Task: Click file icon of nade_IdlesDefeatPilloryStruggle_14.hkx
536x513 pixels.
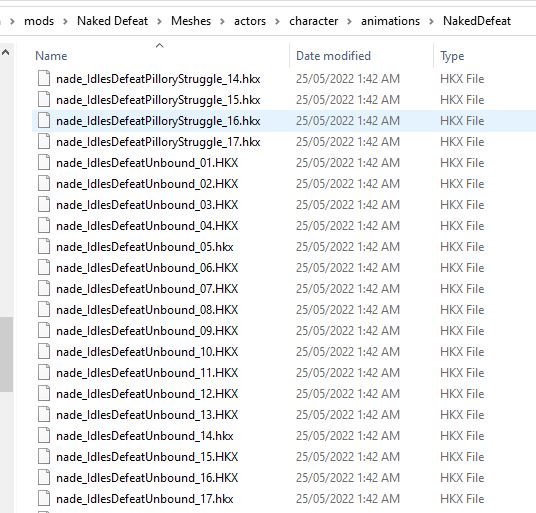Action: pyautogui.click(x=44, y=79)
